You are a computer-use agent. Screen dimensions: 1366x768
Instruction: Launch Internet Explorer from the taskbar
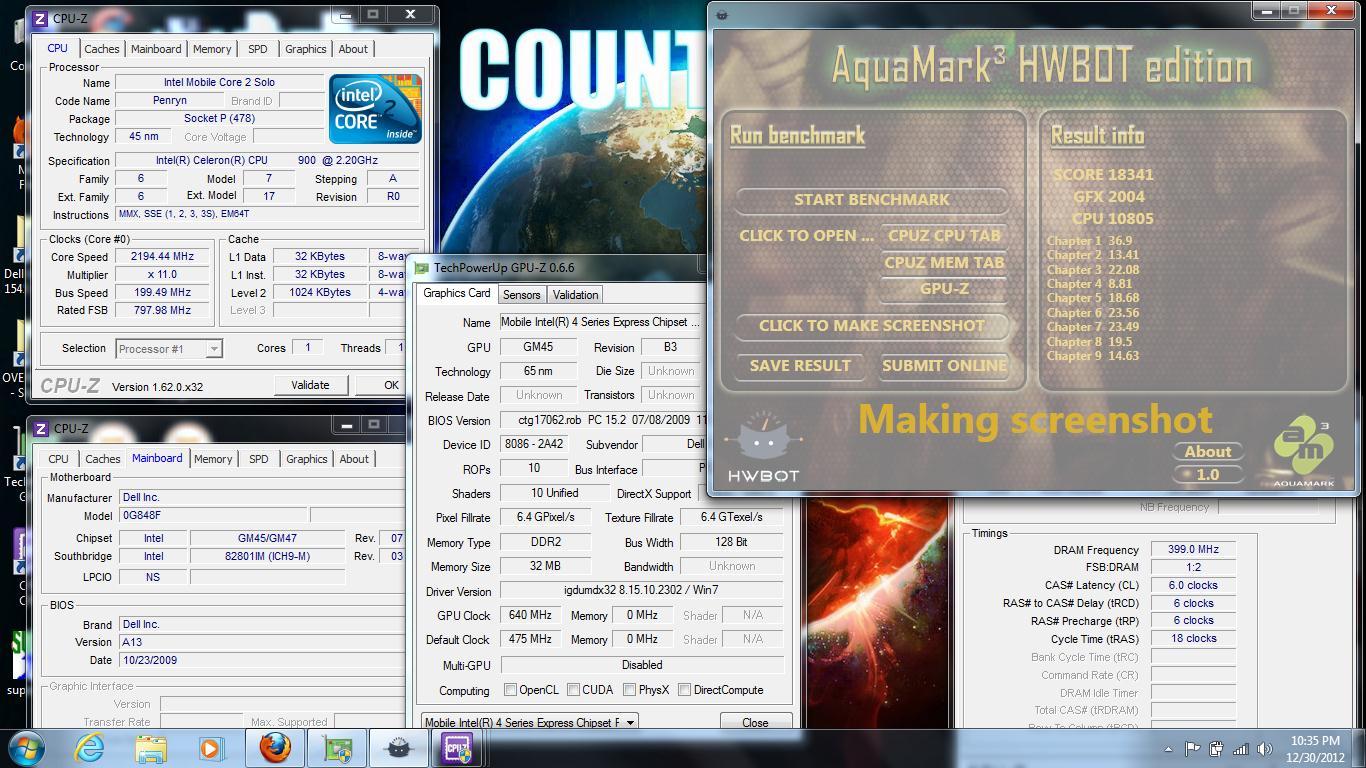pyautogui.click(x=90, y=748)
